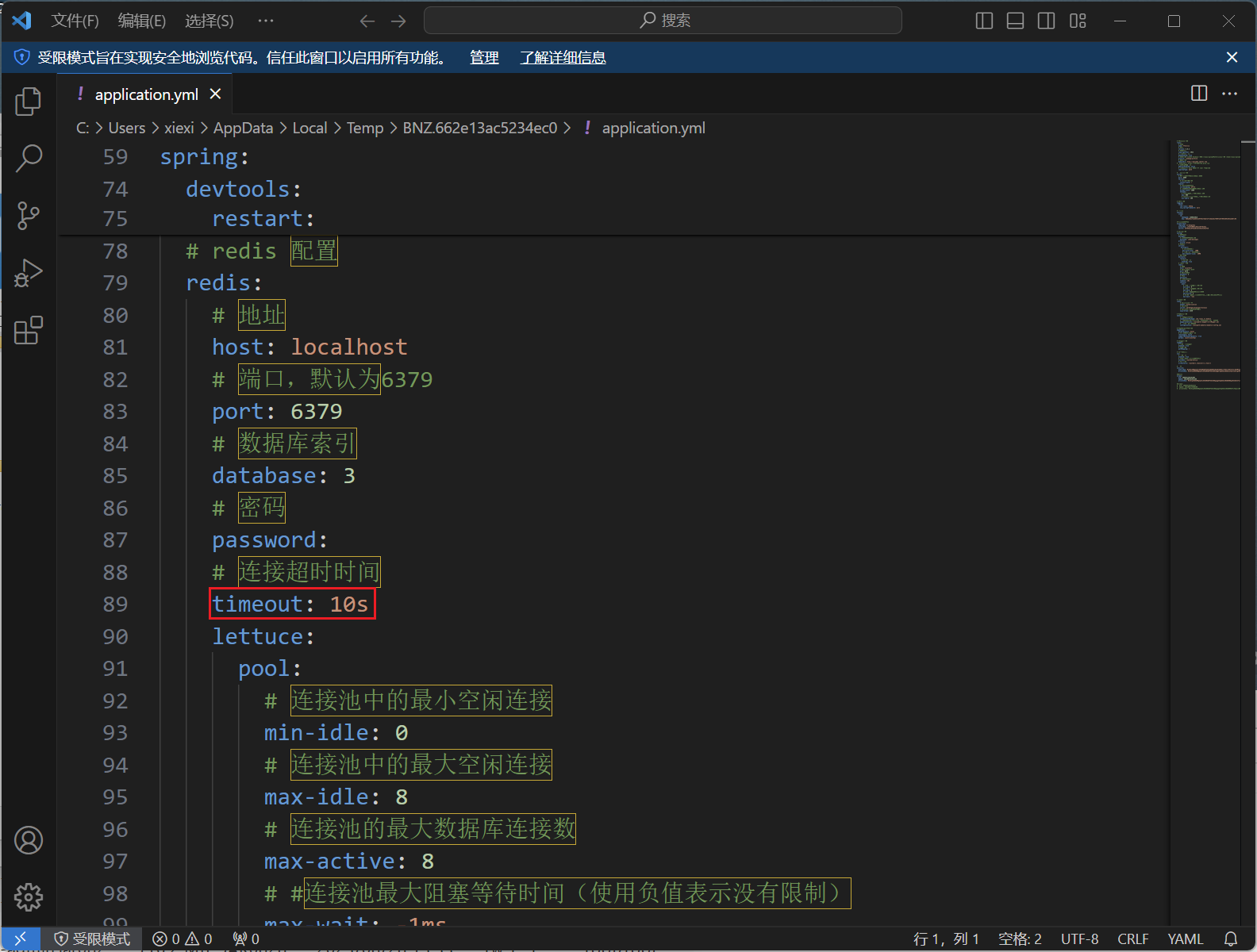Open the Temp breadcrumb segment

pyautogui.click(x=365, y=128)
